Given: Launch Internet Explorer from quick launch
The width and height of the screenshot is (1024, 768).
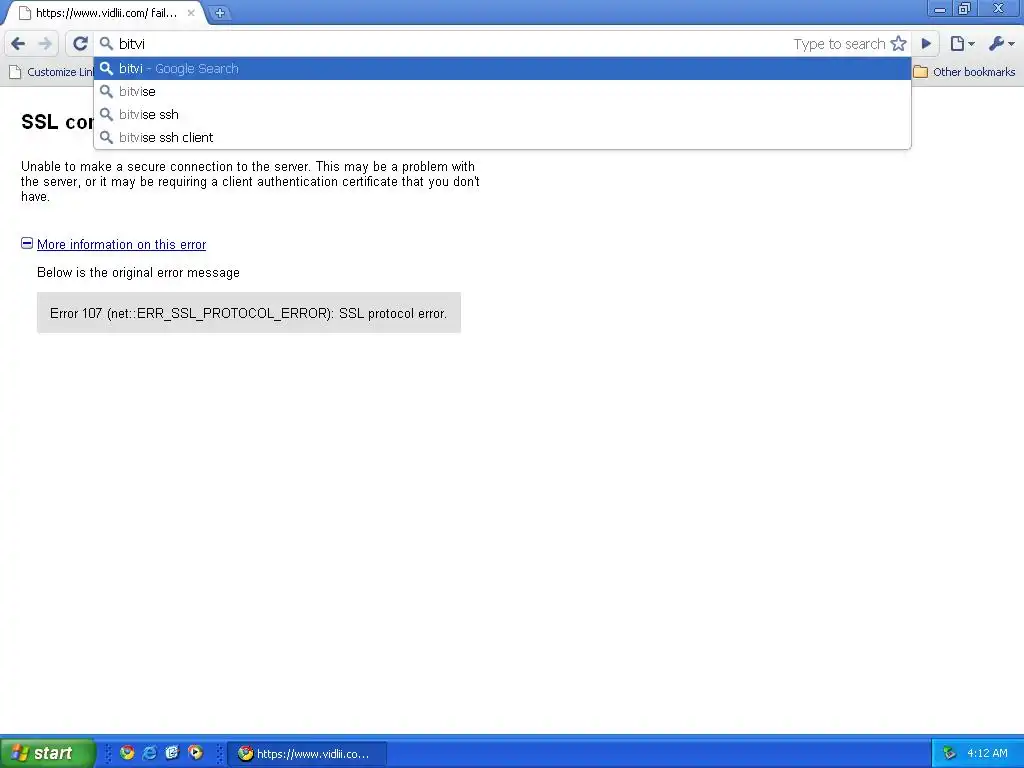Looking at the screenshot, I should [x=150, y=753].
